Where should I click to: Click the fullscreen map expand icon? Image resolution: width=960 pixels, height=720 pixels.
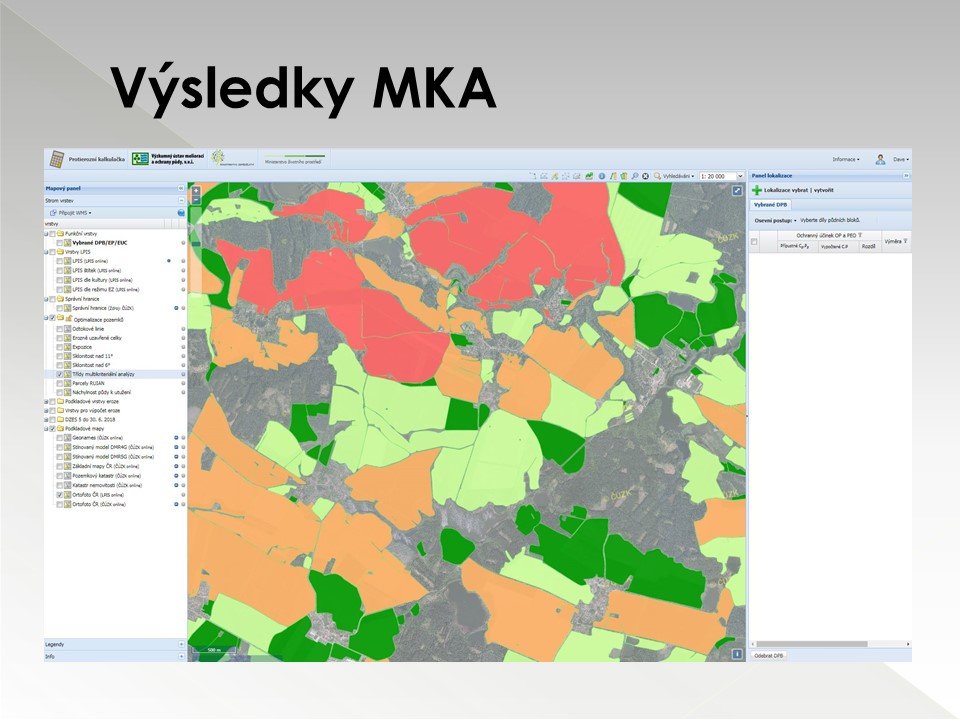pyautogui.click(x=737, y=190)
